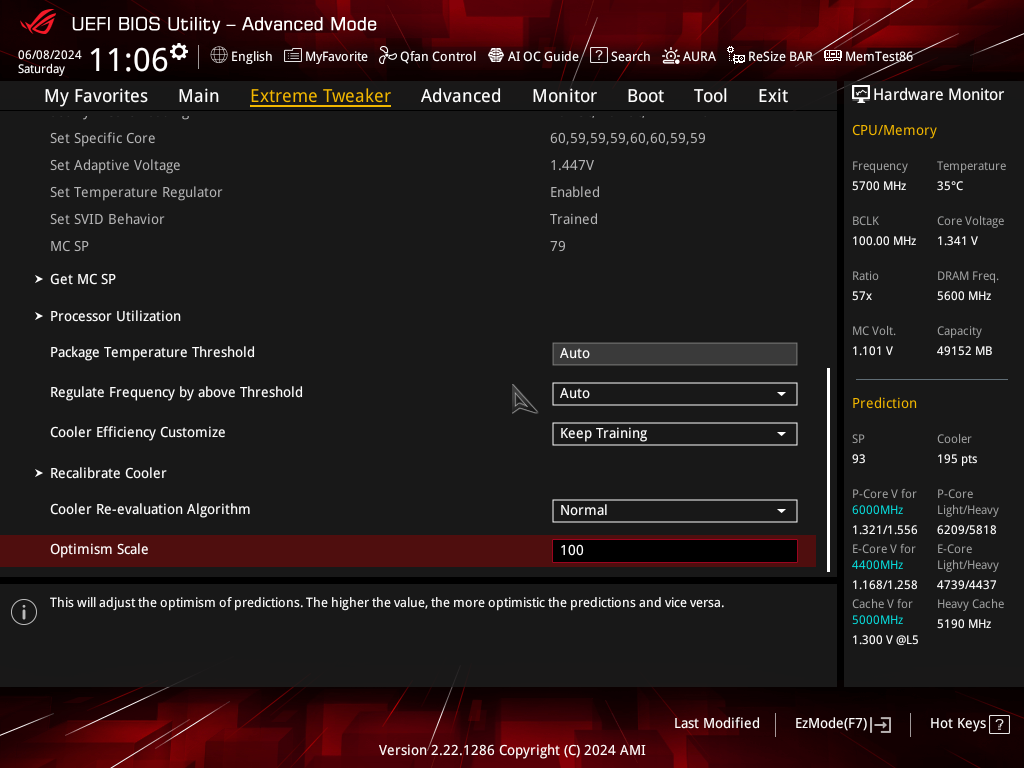1024x768 pixels.
Task: Open AURA lighting icon
Action: pyautogui.click(x=671, y=56)
